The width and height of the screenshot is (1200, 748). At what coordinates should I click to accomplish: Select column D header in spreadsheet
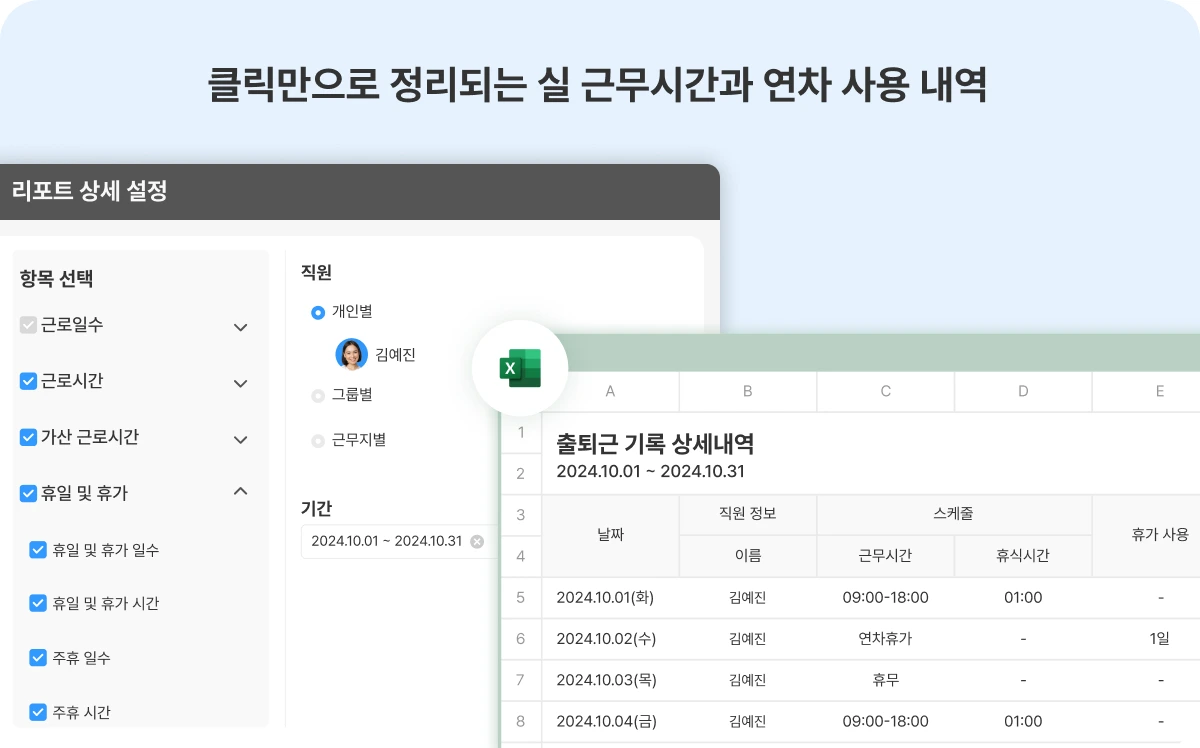[1023, 392]
